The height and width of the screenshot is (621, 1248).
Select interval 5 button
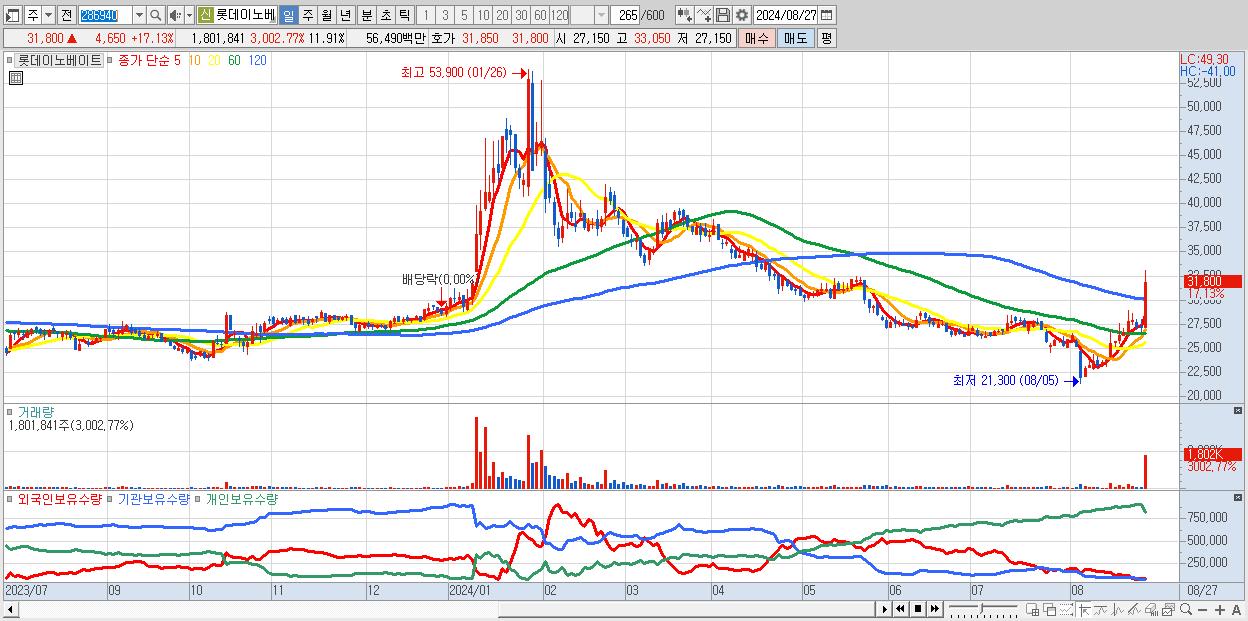coord(464,15)
